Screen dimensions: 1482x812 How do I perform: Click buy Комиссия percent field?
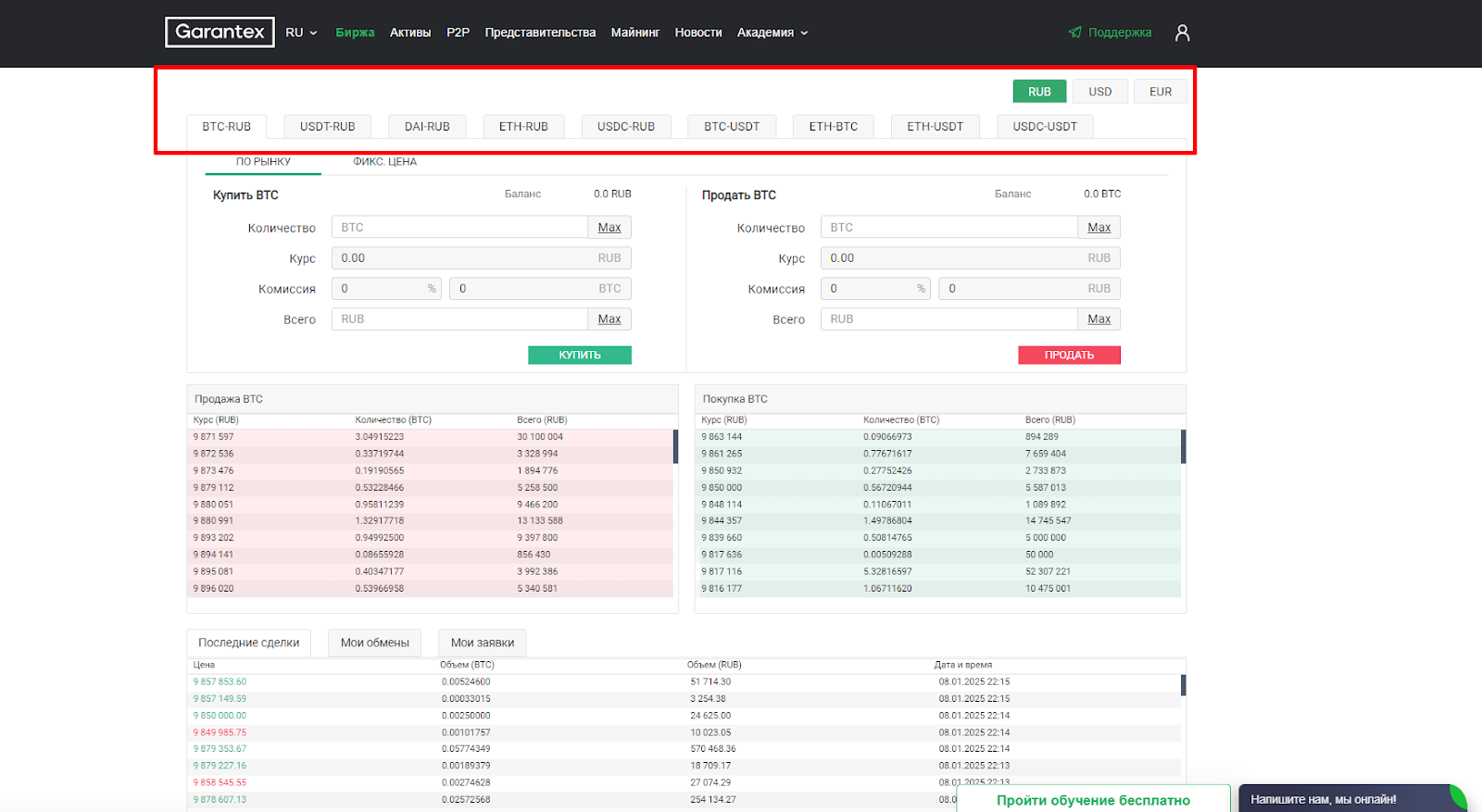coord(386,289)
